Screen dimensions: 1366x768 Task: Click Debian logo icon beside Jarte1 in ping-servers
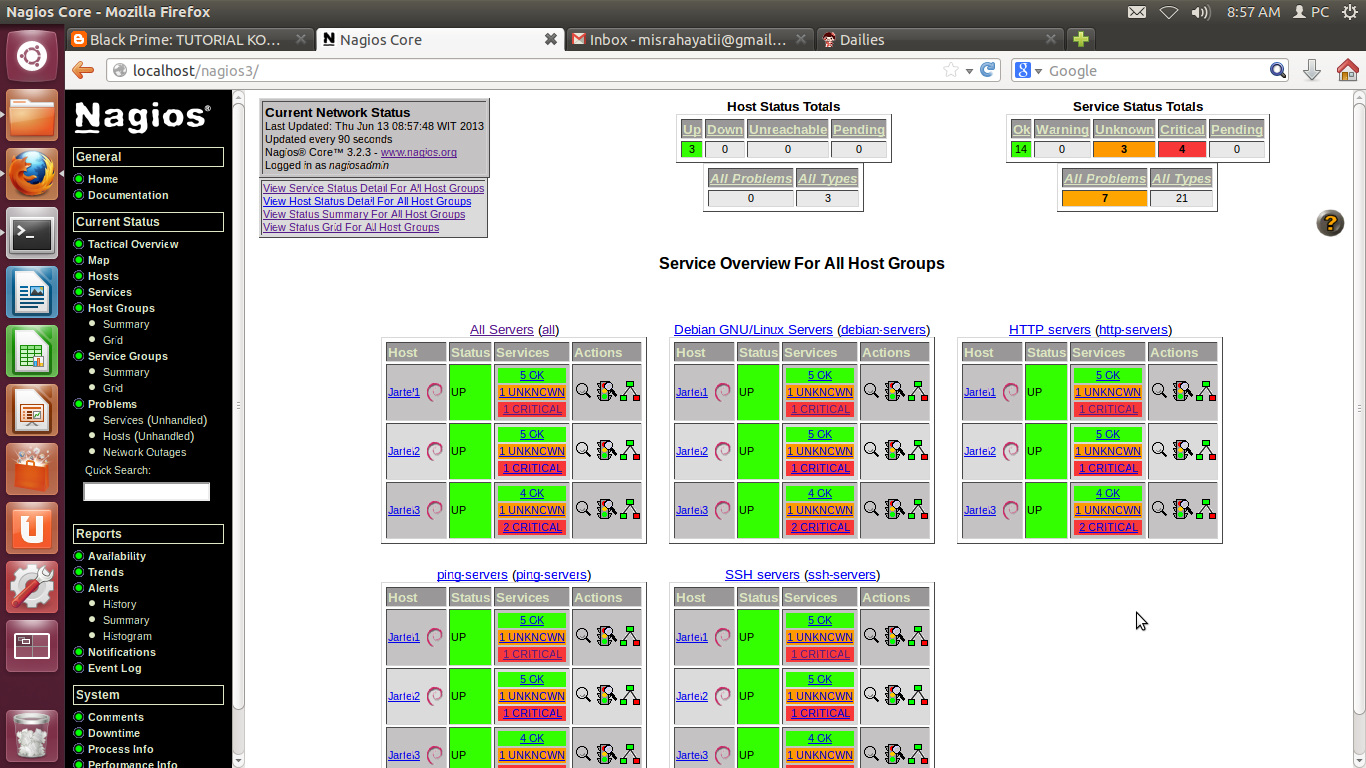point(435,637)
